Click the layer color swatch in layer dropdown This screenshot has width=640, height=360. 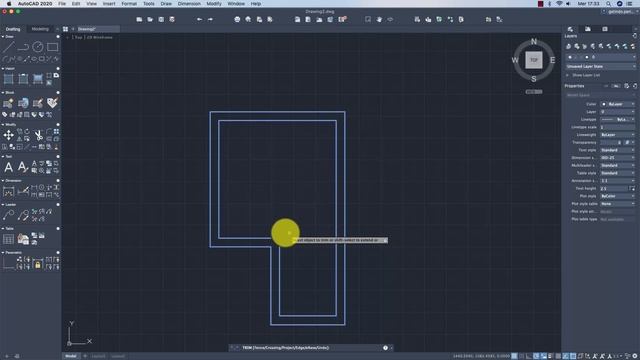point(587,57)
